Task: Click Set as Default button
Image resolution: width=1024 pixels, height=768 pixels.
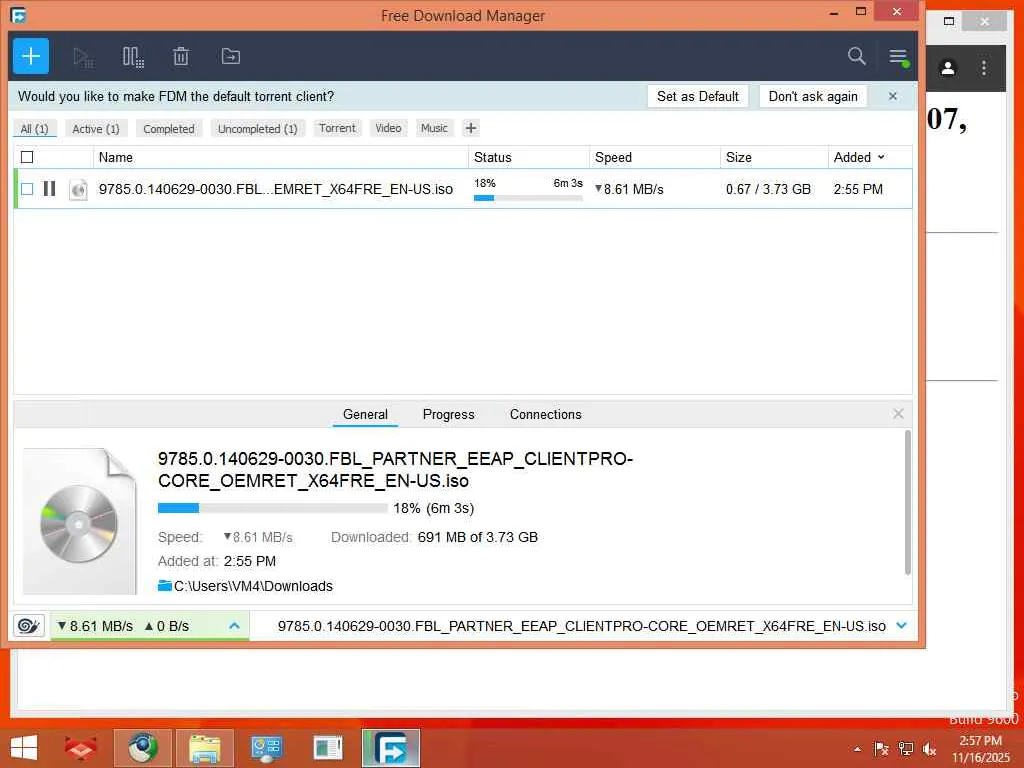Action: 697,96
